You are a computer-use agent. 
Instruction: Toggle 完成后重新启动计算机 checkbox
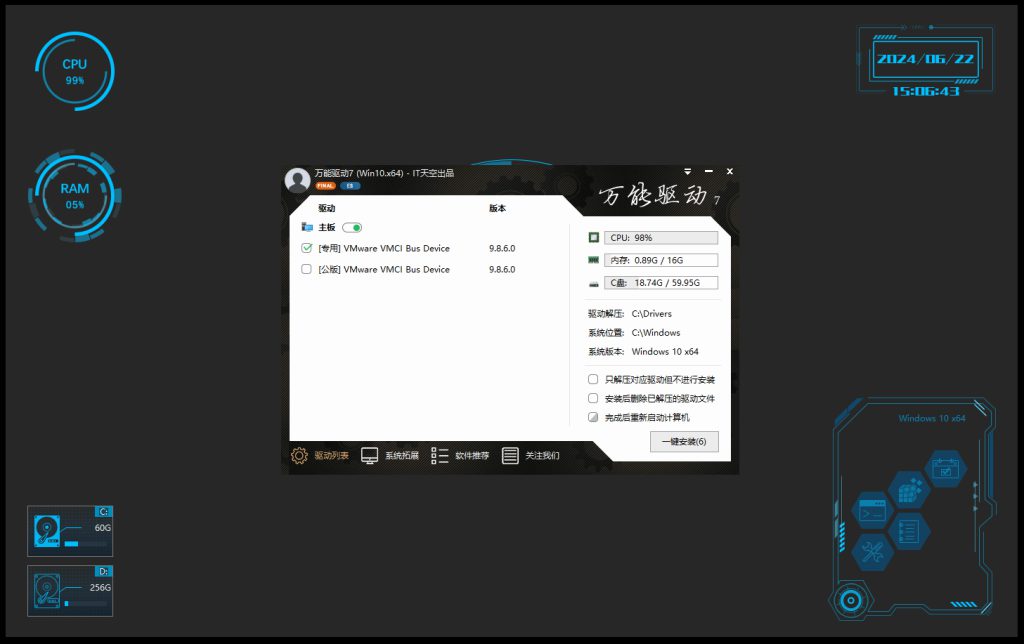(x=593, y=417)
